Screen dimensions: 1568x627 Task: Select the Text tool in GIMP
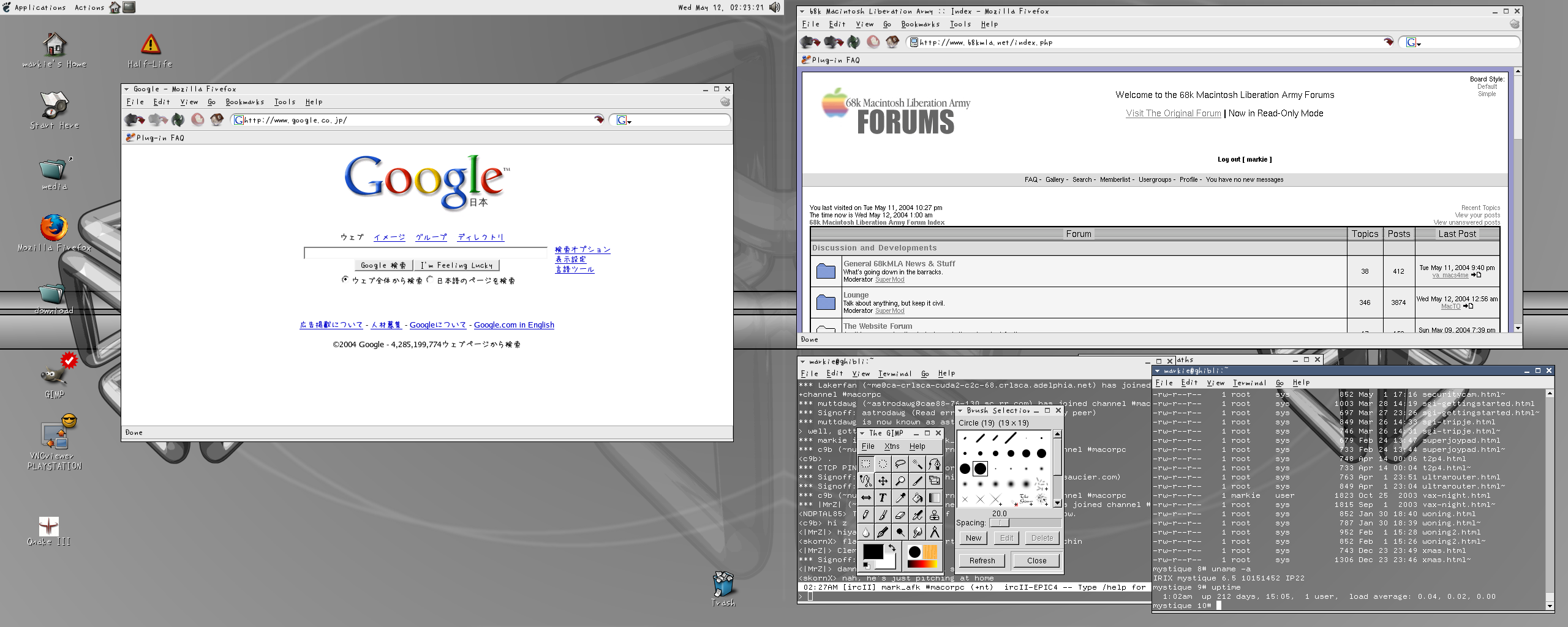[883, 498]
